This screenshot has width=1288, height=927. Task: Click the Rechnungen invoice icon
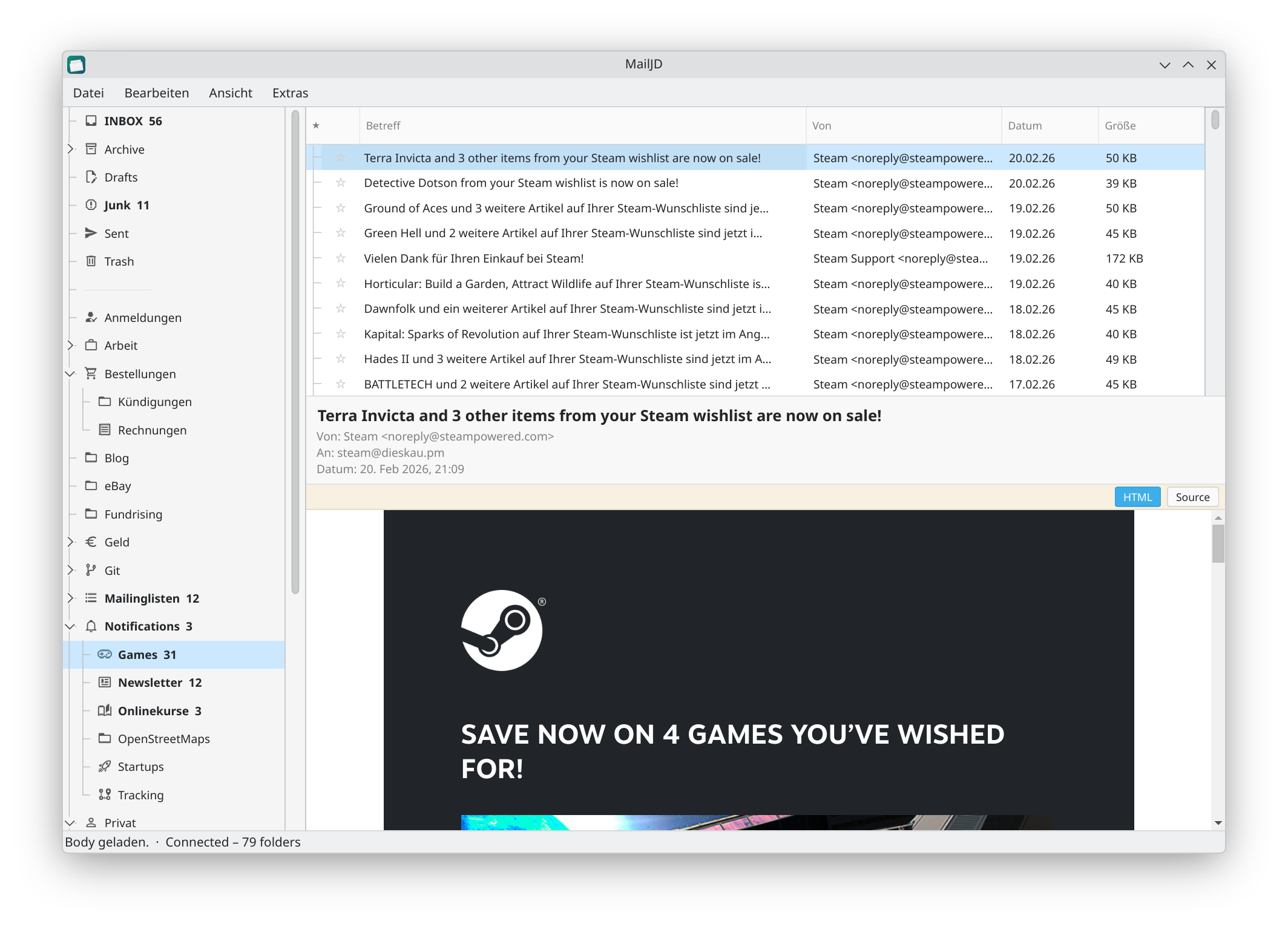(104, 430)
